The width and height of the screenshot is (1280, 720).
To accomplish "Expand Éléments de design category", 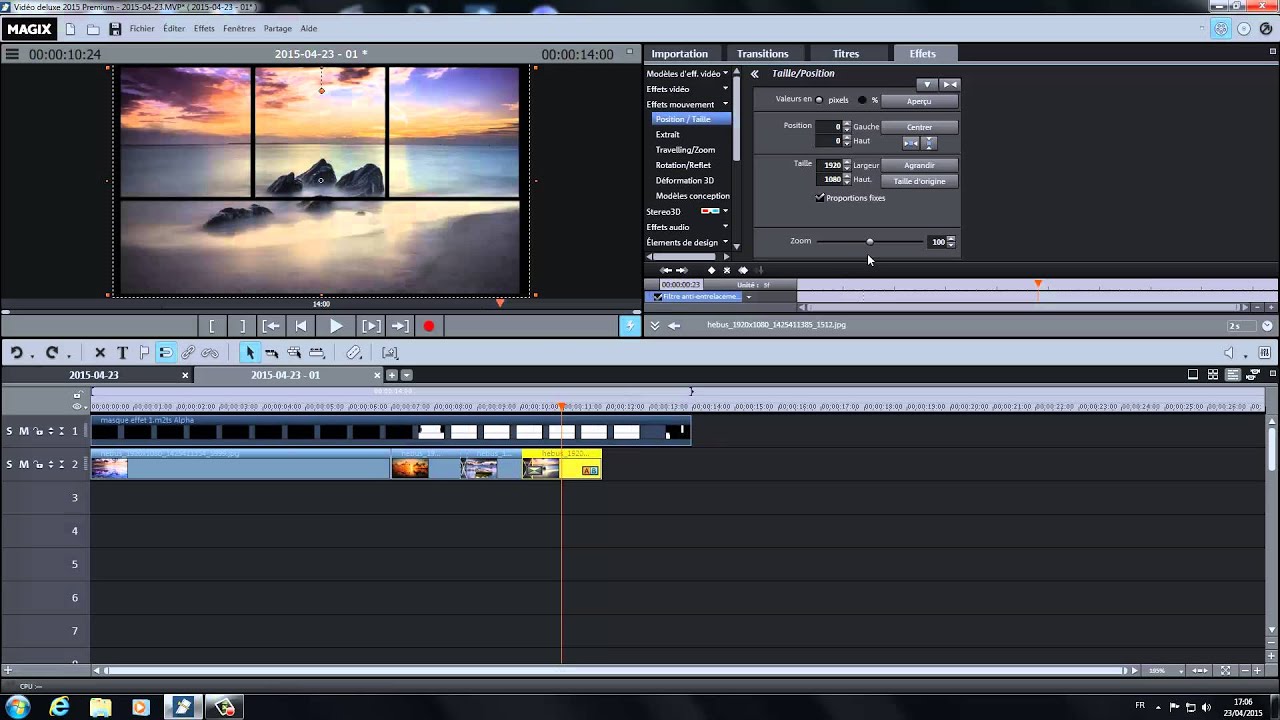I will click(x=687, y=242).
